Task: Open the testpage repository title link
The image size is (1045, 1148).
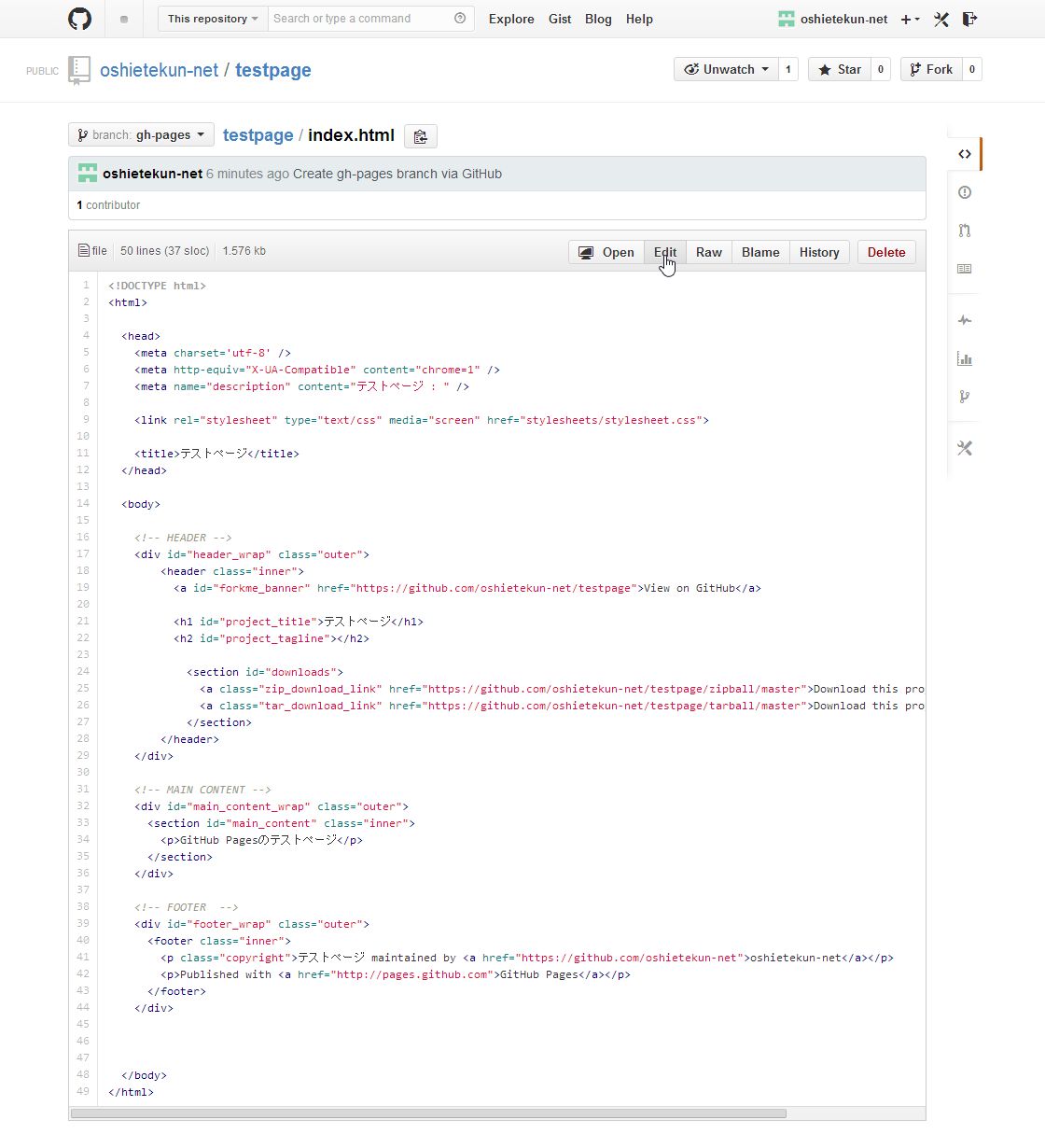Action: pos(273,70)
